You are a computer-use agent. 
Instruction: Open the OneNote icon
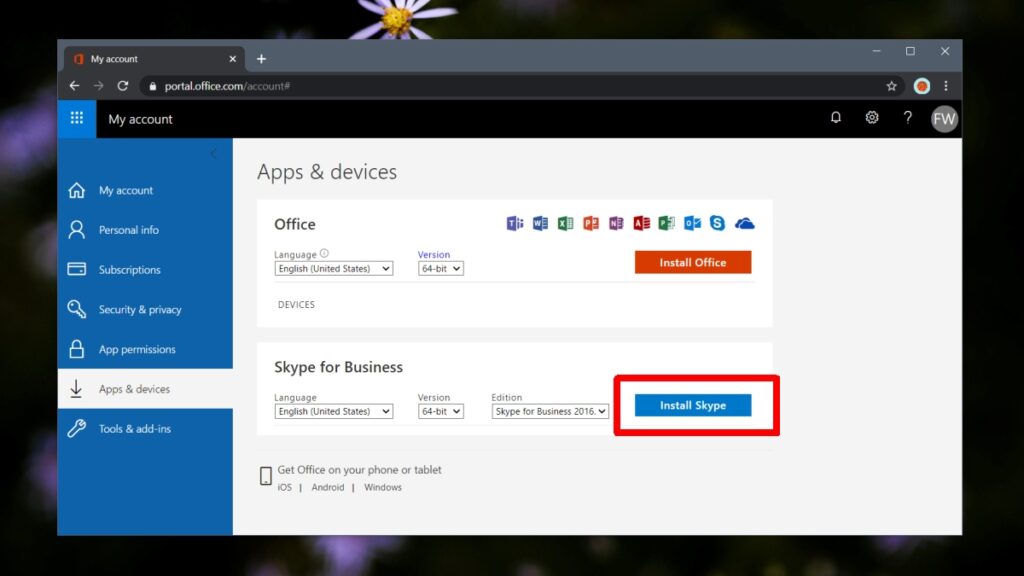616,223
